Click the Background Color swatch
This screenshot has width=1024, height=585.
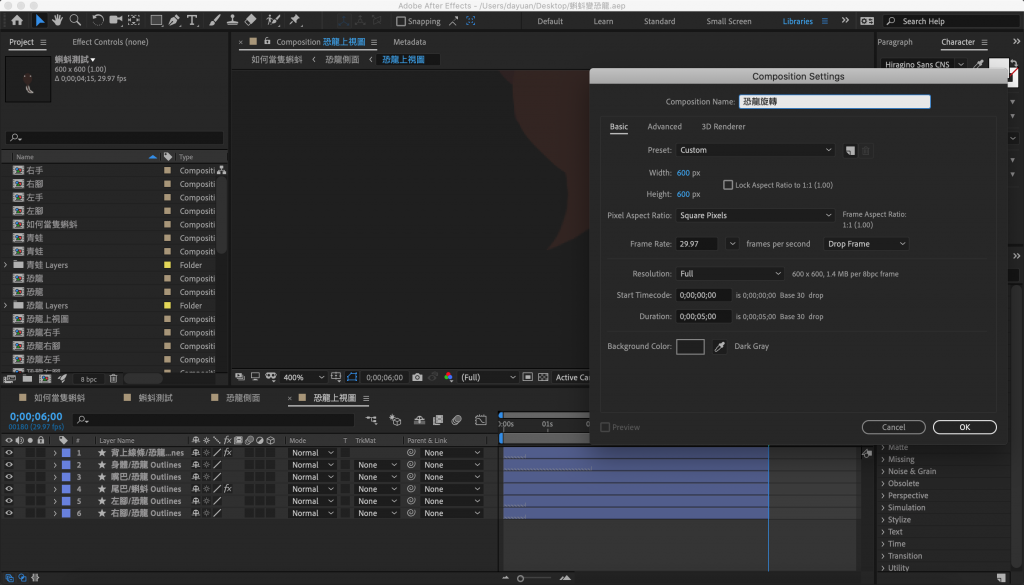click(690, 347)
